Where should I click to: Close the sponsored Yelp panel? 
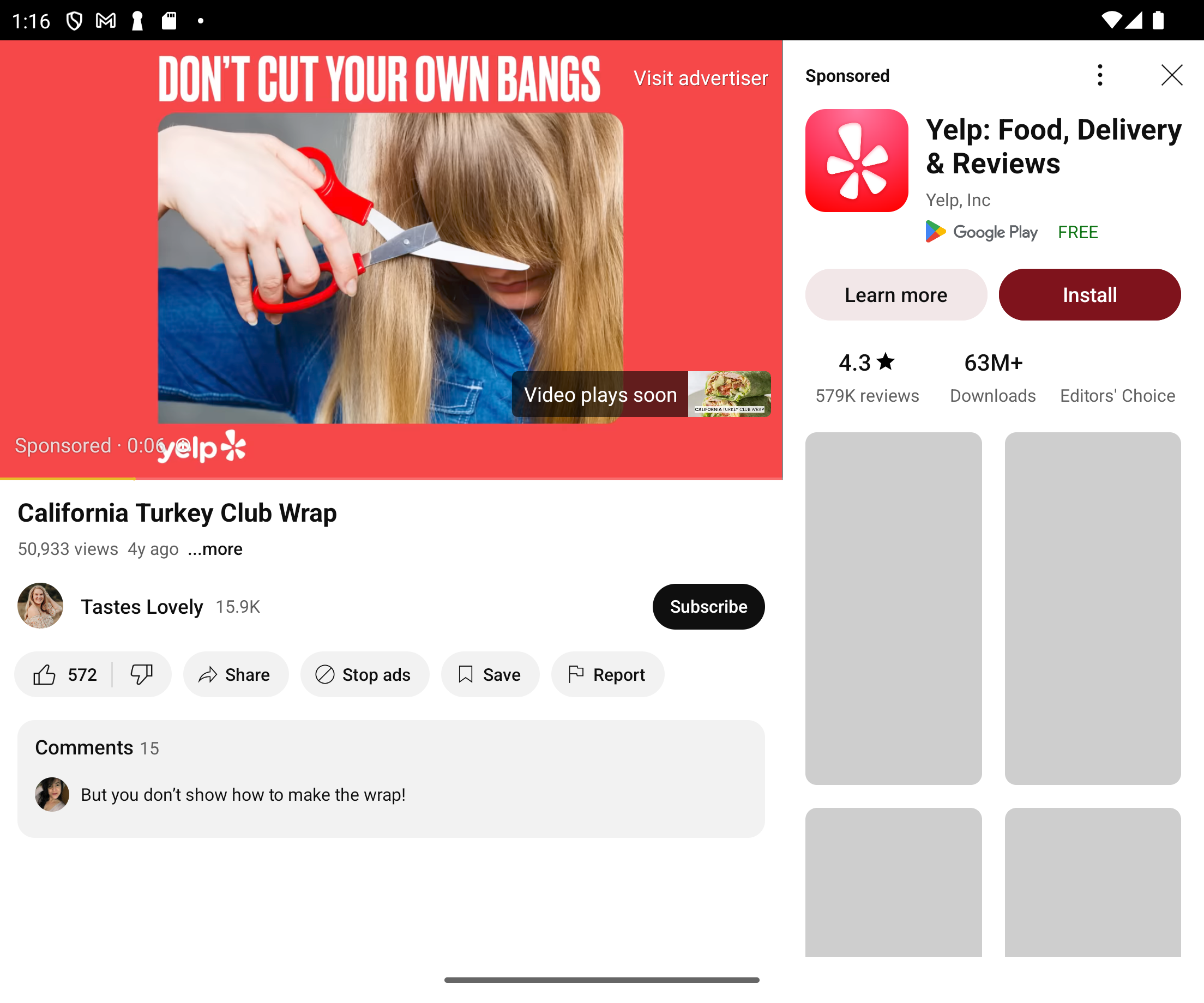point(1171,75)
